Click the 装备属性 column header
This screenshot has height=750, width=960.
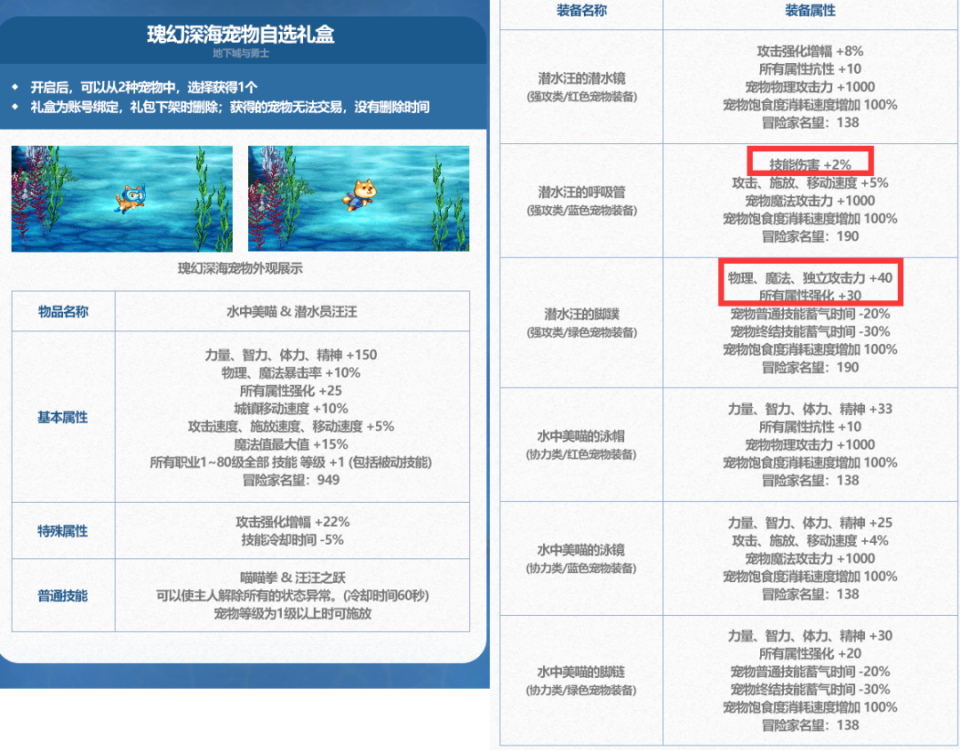(x=810, y=10)
